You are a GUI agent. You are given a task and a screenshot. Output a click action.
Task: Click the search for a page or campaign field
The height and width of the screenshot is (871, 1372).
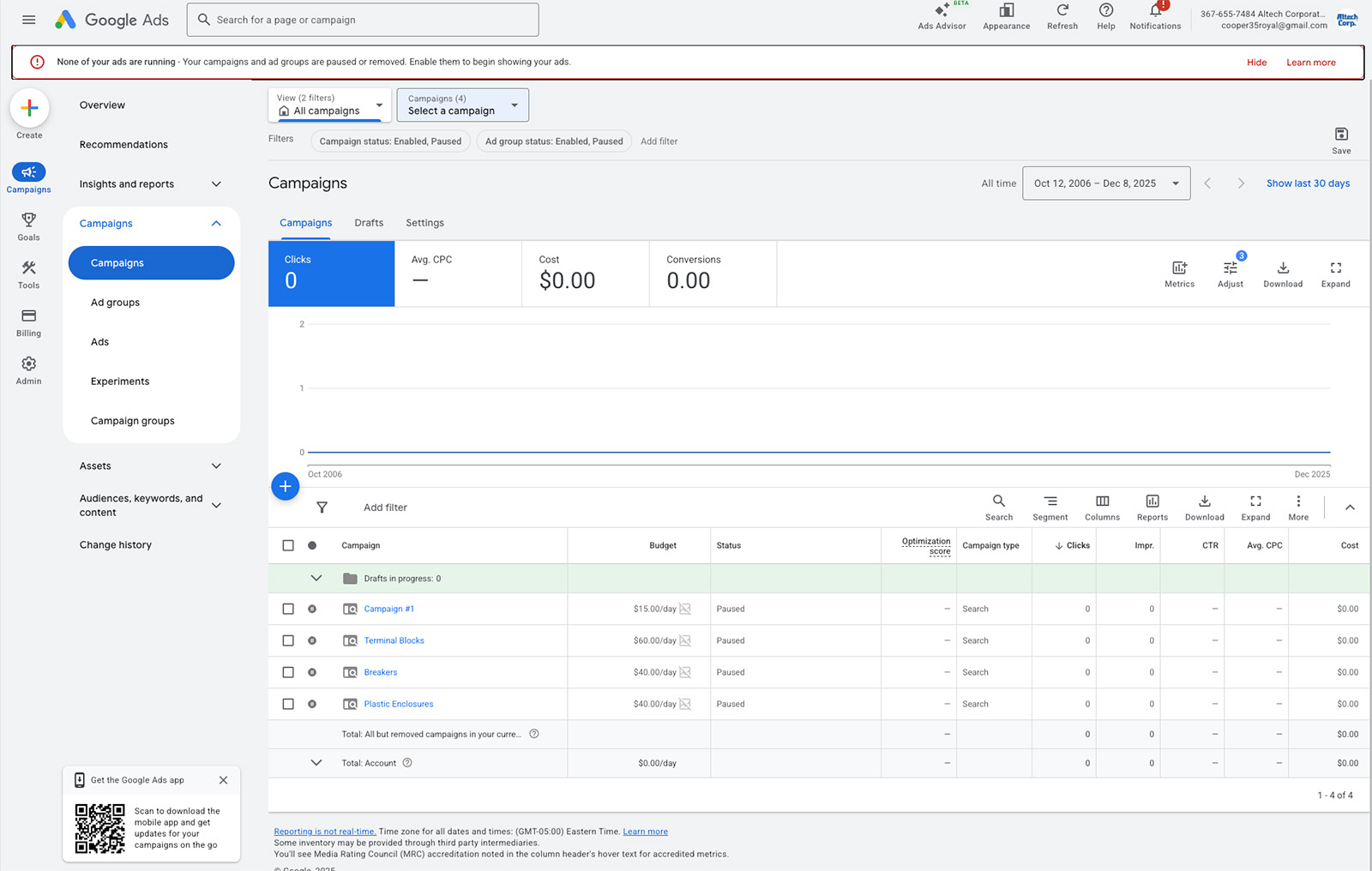point(363,20)
